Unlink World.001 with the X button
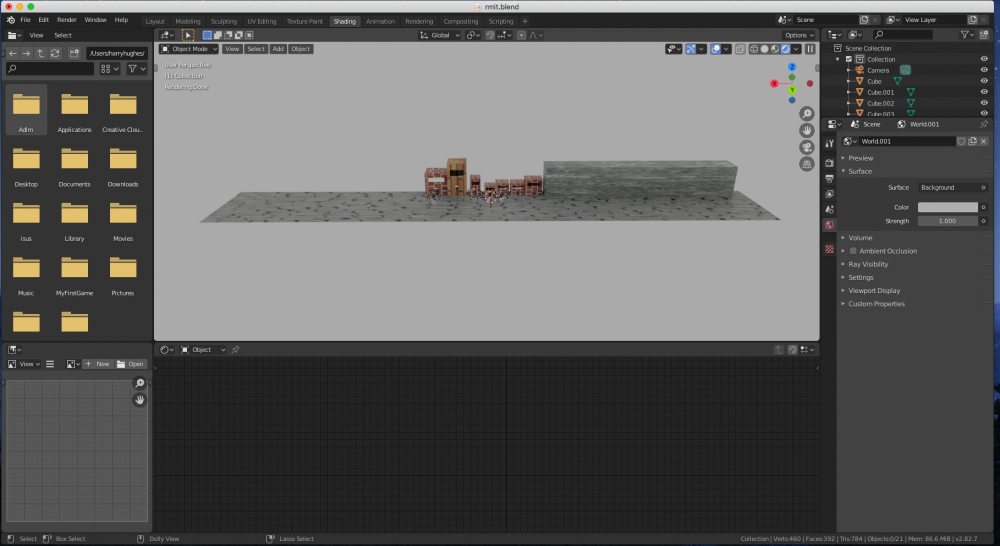Image resolution: width=1000 pixels, height=546 pixels. [983, 141]
